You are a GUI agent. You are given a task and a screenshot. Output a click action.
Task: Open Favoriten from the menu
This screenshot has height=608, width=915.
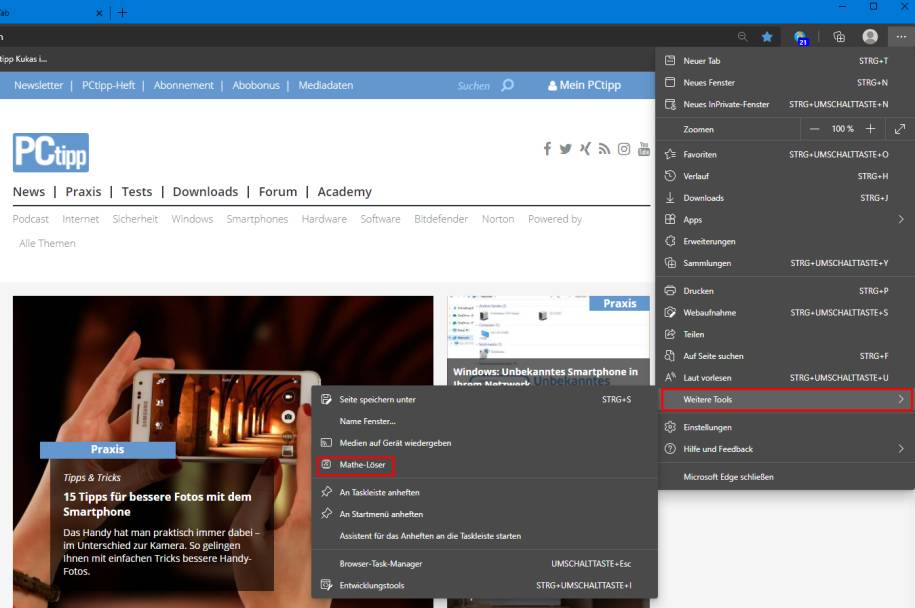785,155
